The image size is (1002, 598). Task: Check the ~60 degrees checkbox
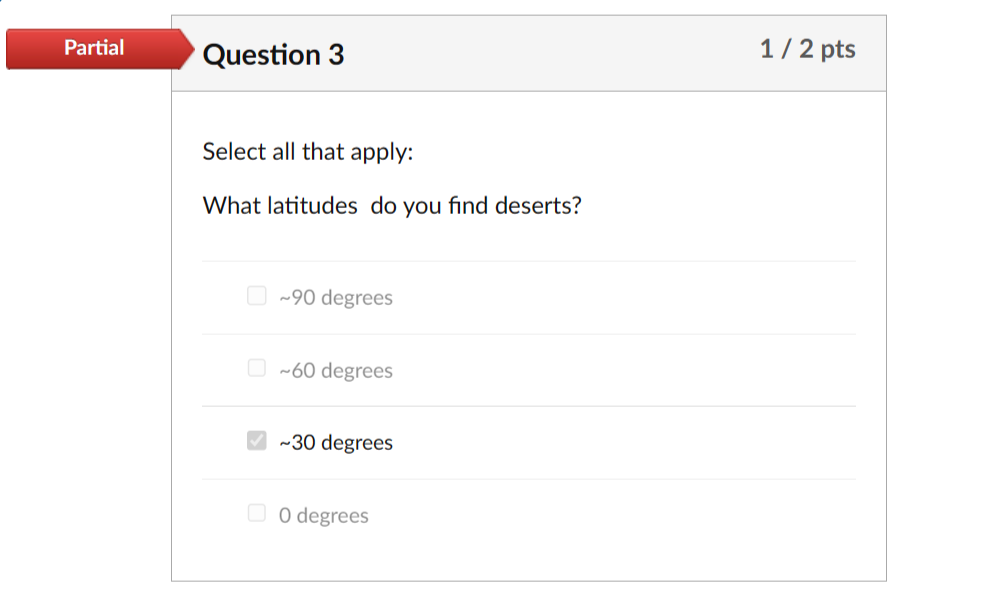(x=257, y=368)
